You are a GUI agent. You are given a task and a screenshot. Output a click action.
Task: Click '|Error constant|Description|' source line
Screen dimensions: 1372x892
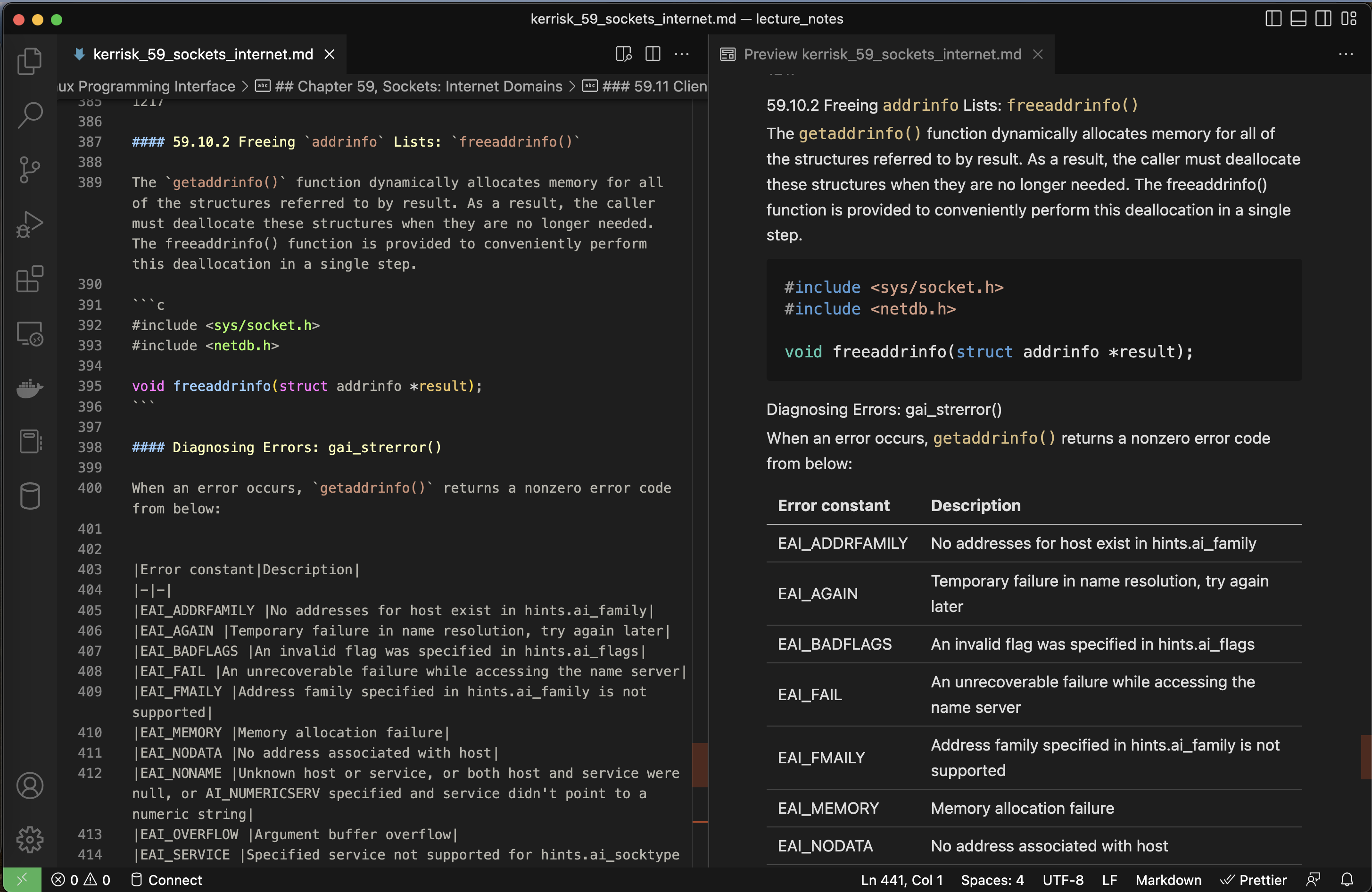pos(246,570)
